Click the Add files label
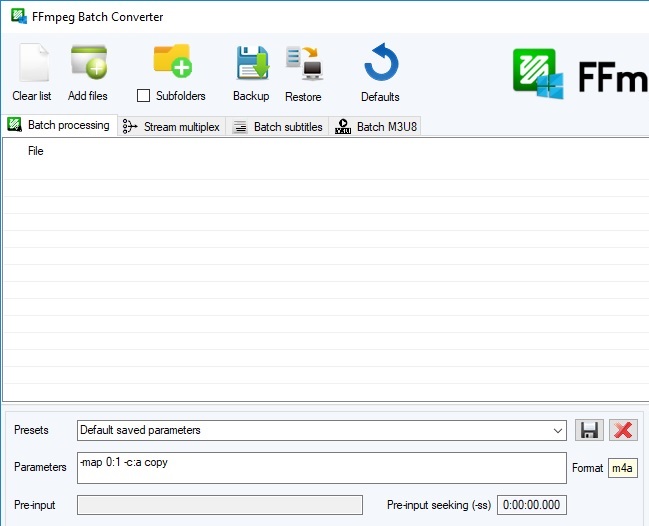 (x=88, y=96)
